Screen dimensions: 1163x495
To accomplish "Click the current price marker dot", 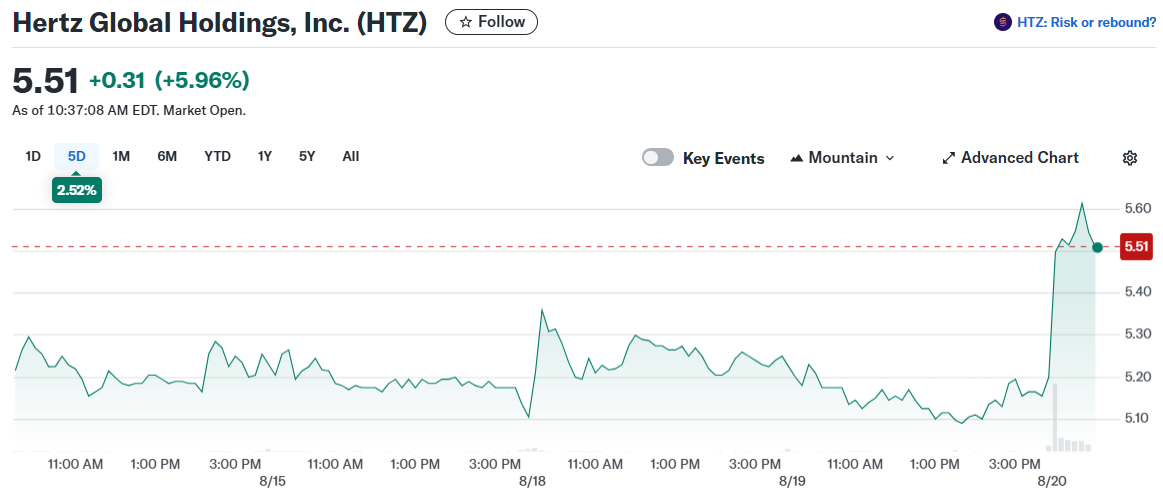I will tap(1098, 247).
